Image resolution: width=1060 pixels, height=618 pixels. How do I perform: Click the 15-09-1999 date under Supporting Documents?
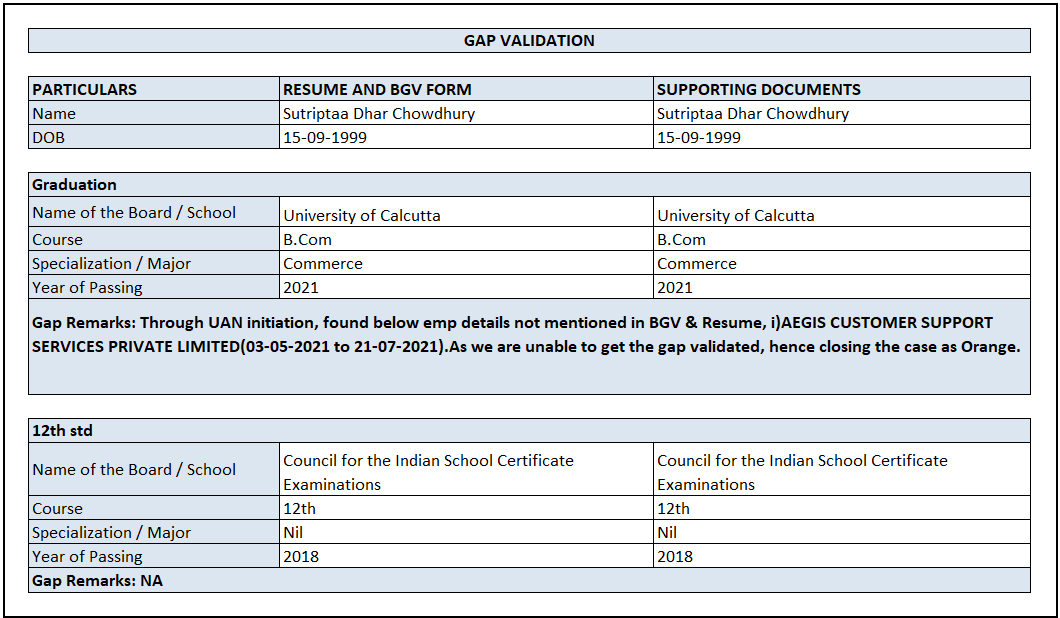coord(699,137)
